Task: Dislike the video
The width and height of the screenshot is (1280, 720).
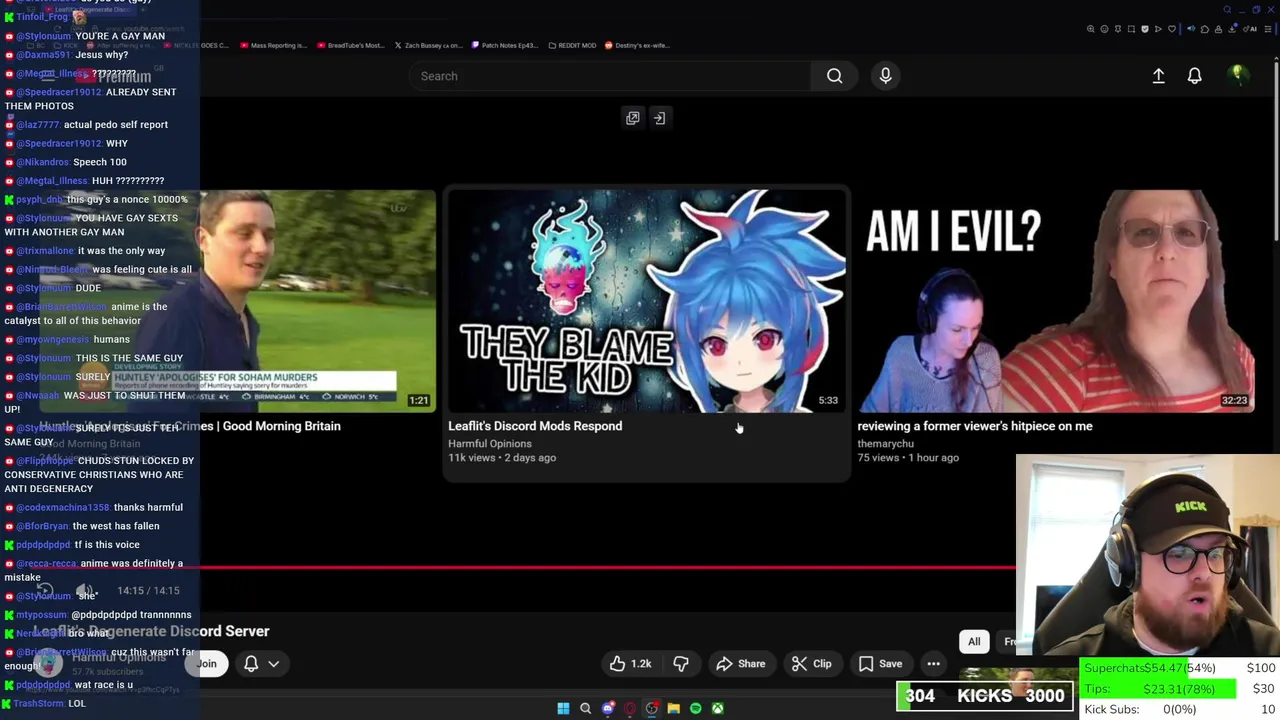Action: pos(681,664)
